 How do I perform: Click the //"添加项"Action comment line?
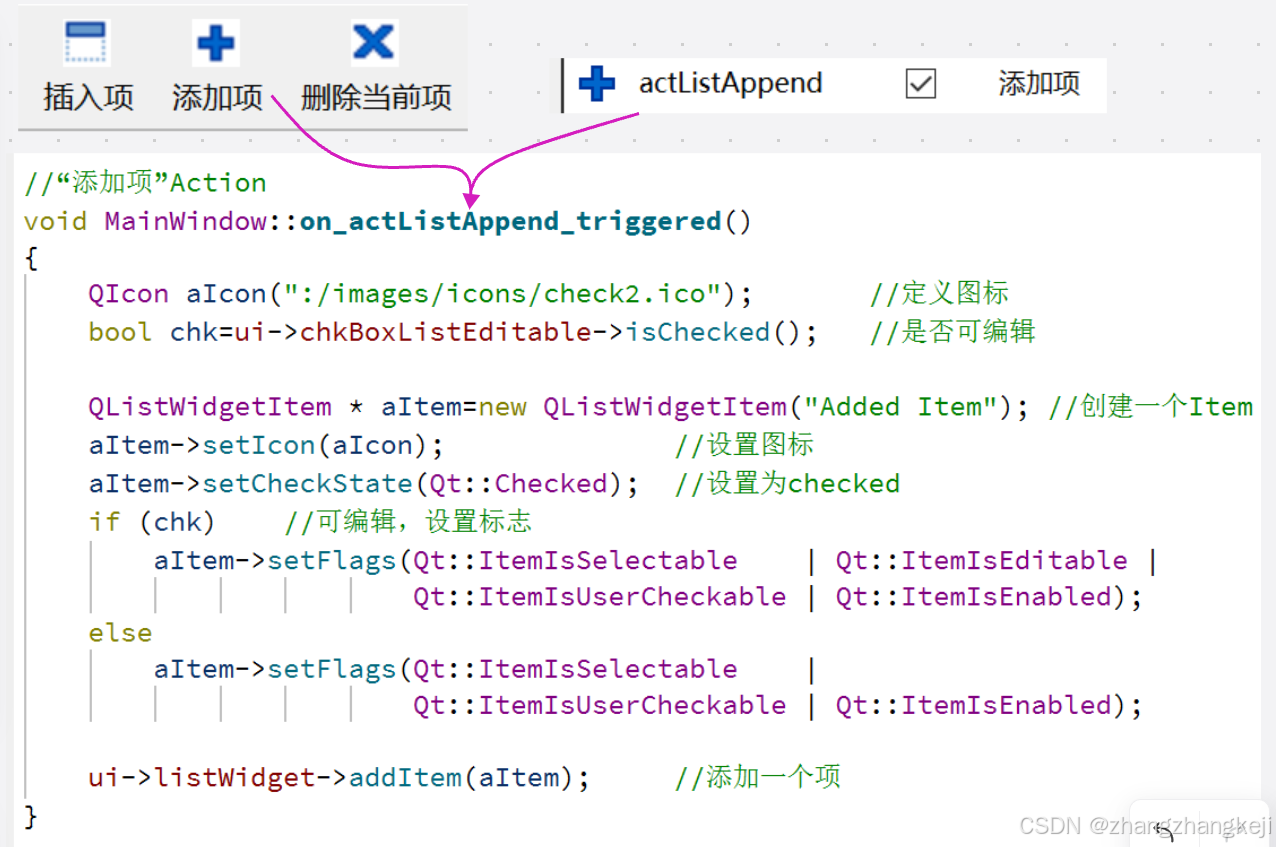coord(146,183)
